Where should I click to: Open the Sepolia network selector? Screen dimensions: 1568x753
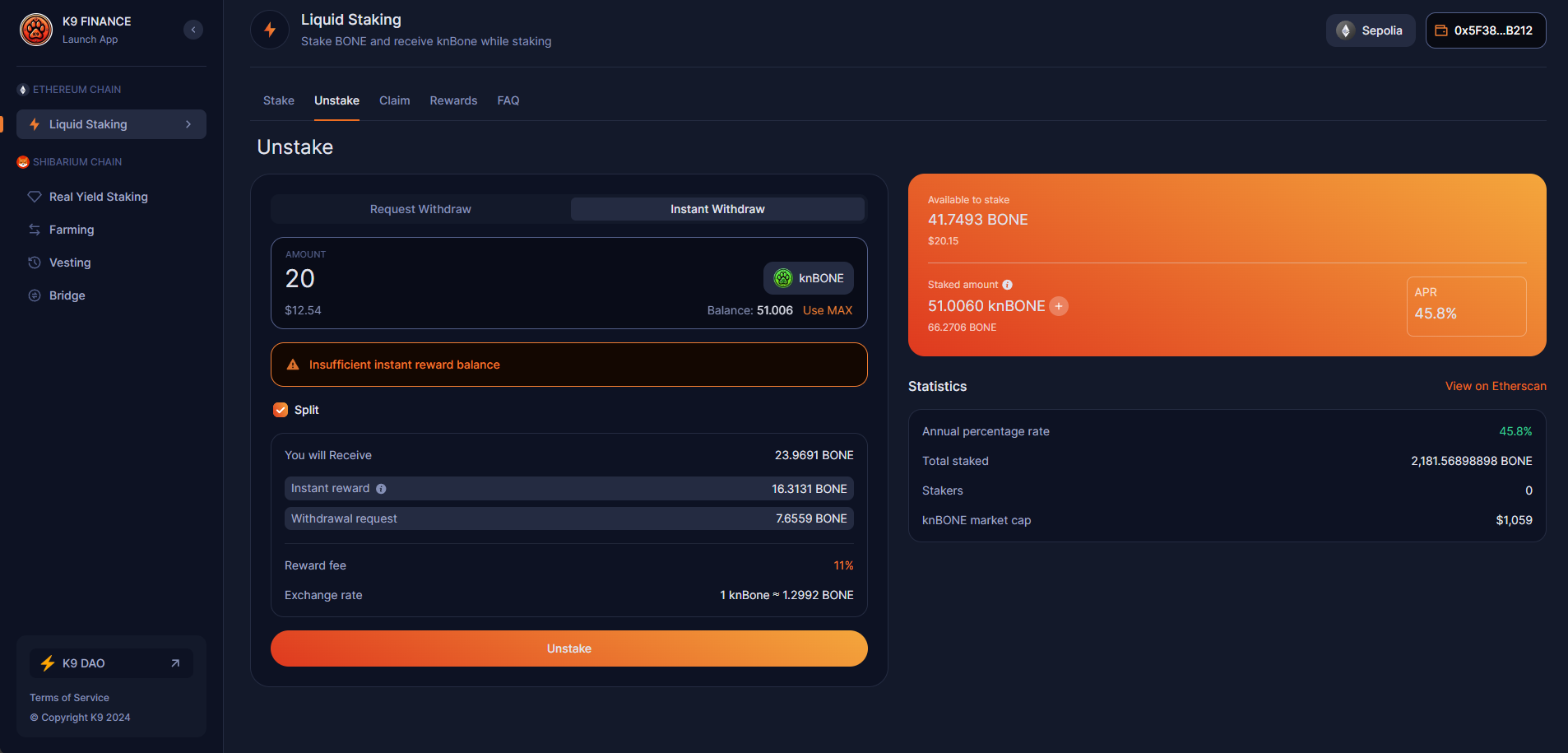pyautogui.click(x=1370, y=30)
